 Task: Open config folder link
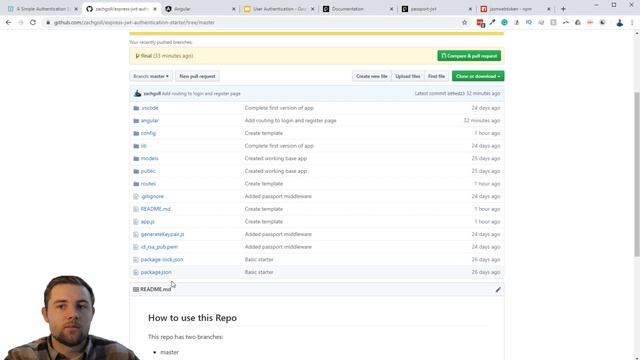[x=148, y=133]
